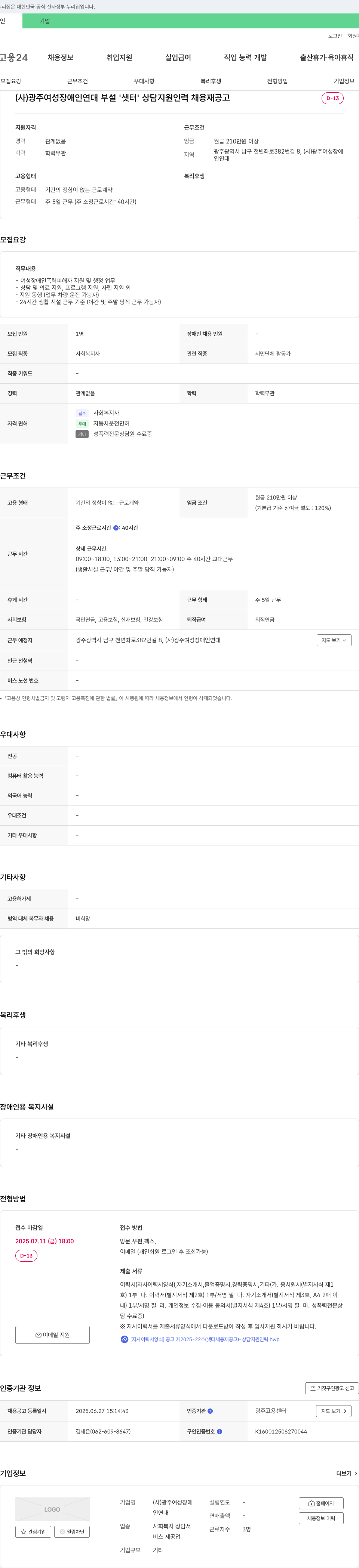Open the 취업지원 menu
This screenshot has height=1568, width=359.
(119, 57)
